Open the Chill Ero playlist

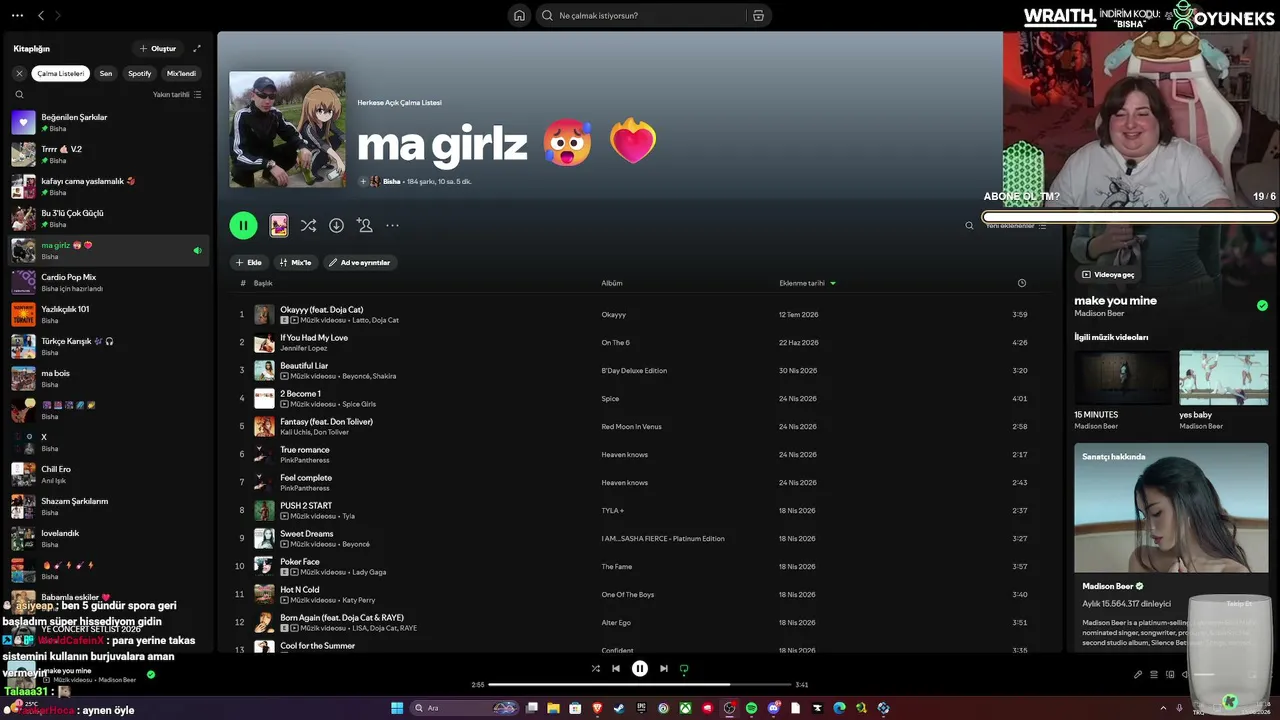110,474
